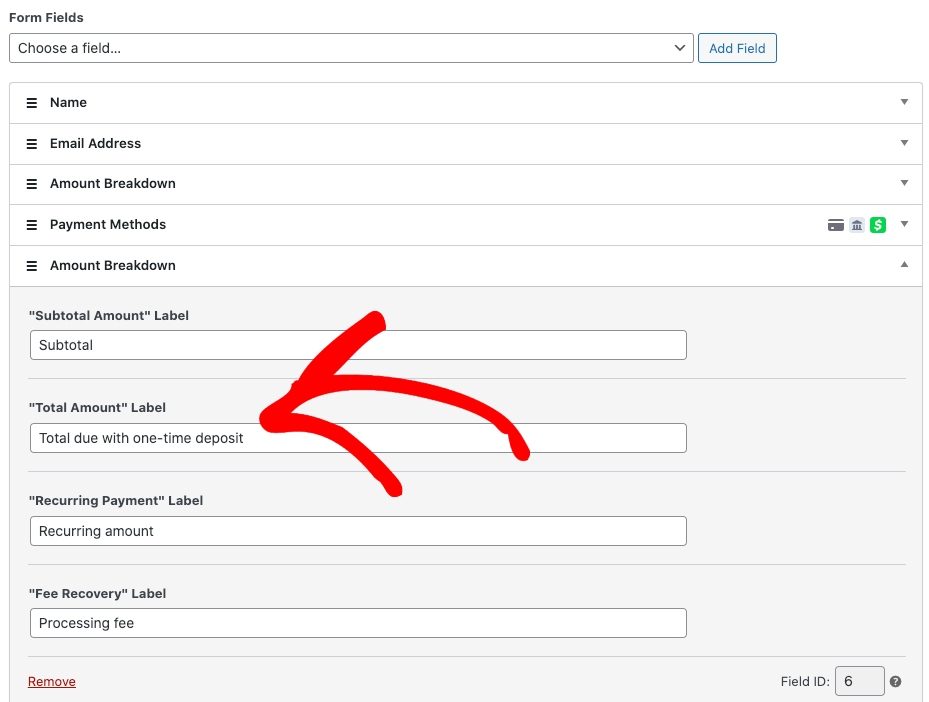Click the Subtotal Amount label input
Screen dimensions: 929x702
coord(358,345)
